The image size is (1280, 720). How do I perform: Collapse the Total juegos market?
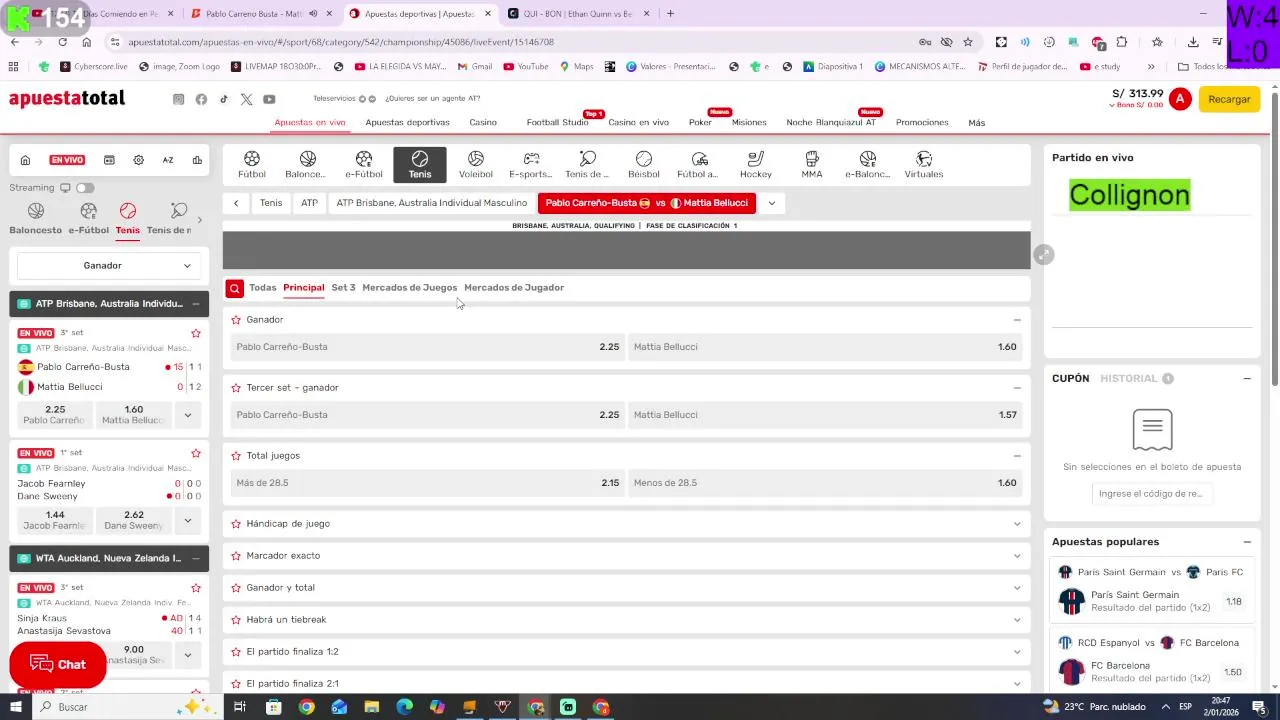coord(1017,455)
